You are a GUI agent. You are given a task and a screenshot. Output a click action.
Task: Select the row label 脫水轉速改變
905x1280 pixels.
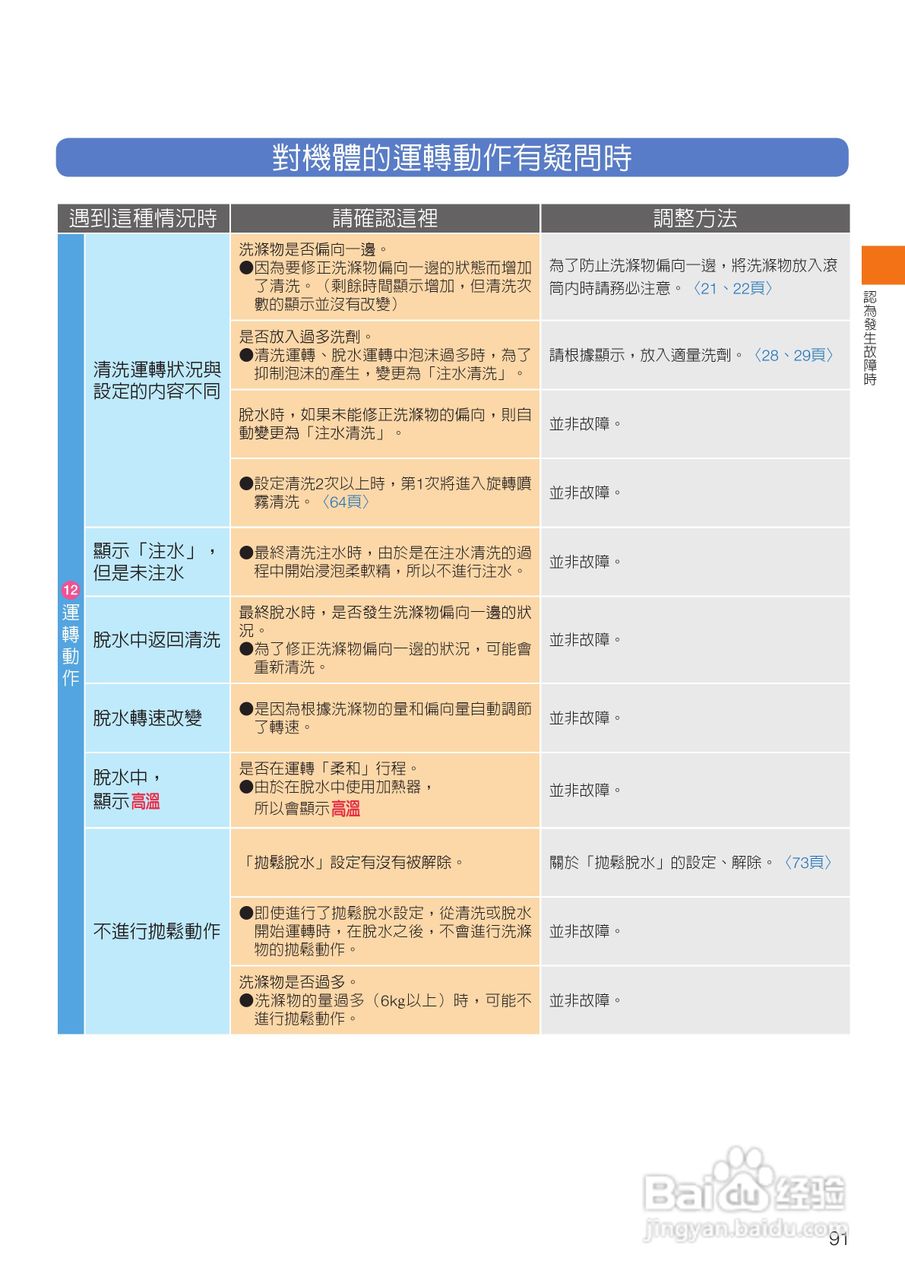(148, 718)
